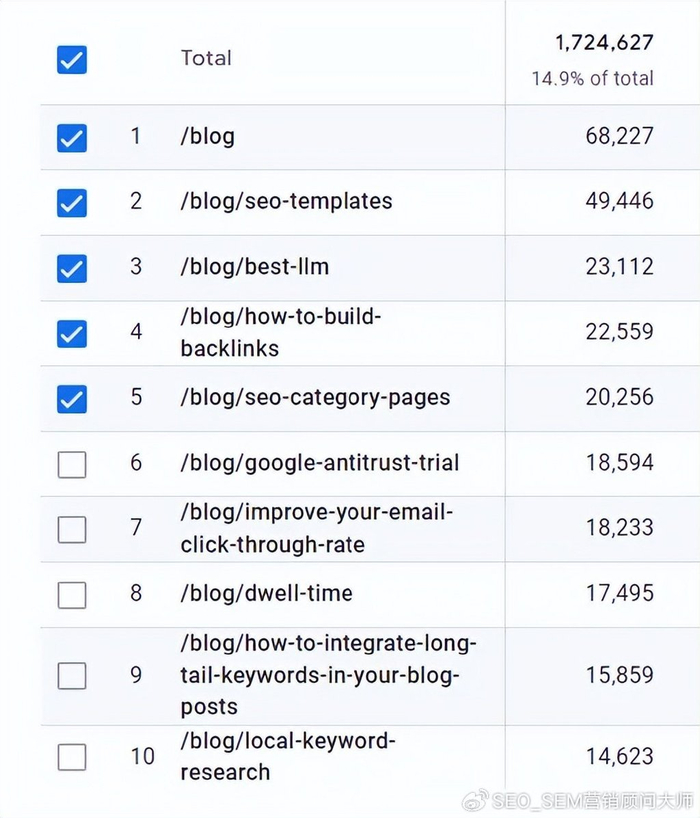
Task: Deselect the /blog/seo-templates row checkbox
Action: (72, 203)
